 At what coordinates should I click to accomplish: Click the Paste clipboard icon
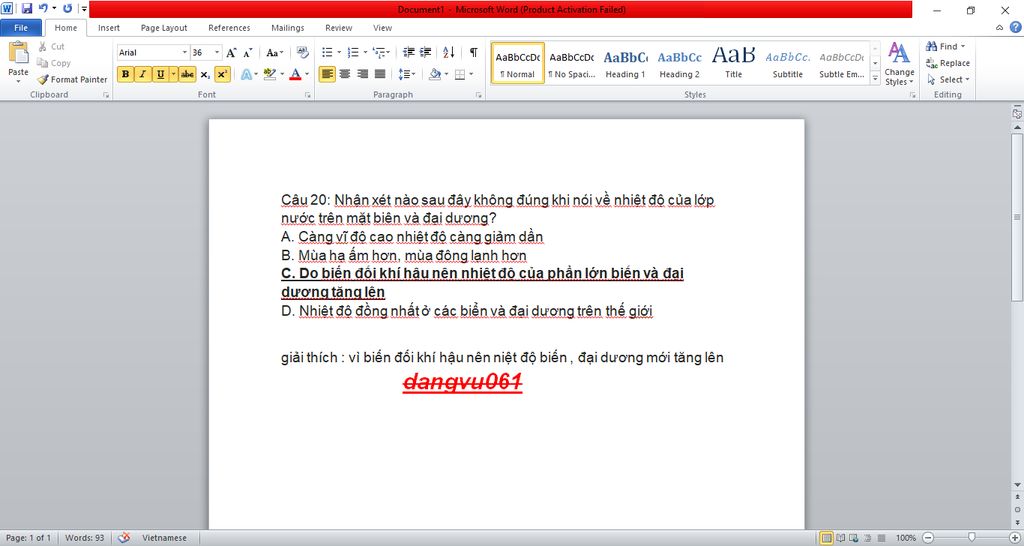pos(18,54)
